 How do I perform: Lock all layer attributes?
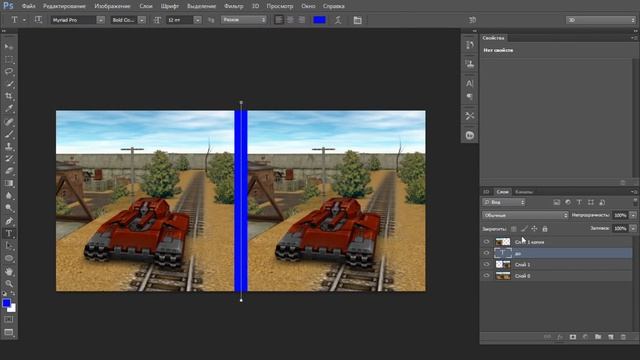[x=545, y=229]
